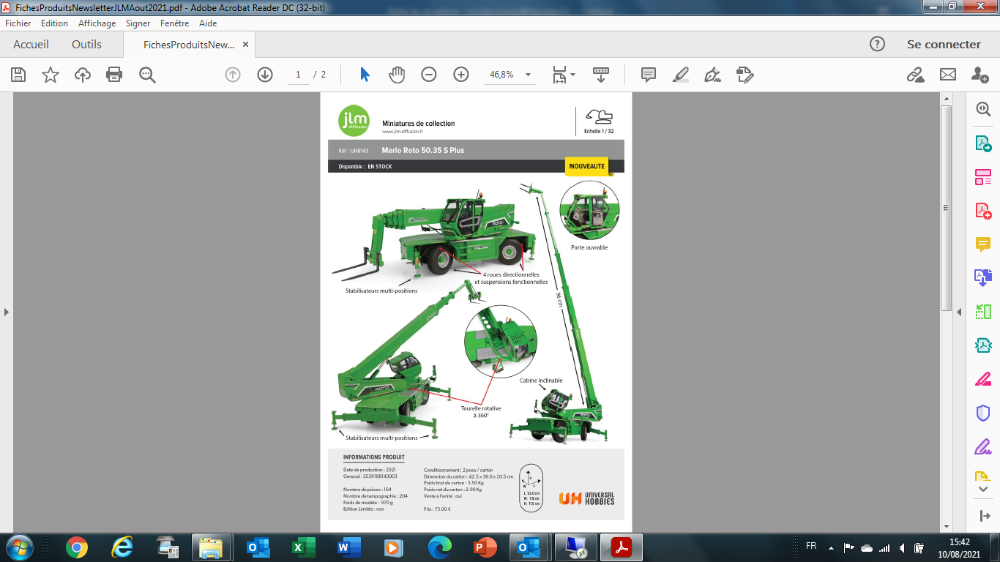Bookmark the file with the star icon
Screen dimensions: 1000x562
pos(50,75)
